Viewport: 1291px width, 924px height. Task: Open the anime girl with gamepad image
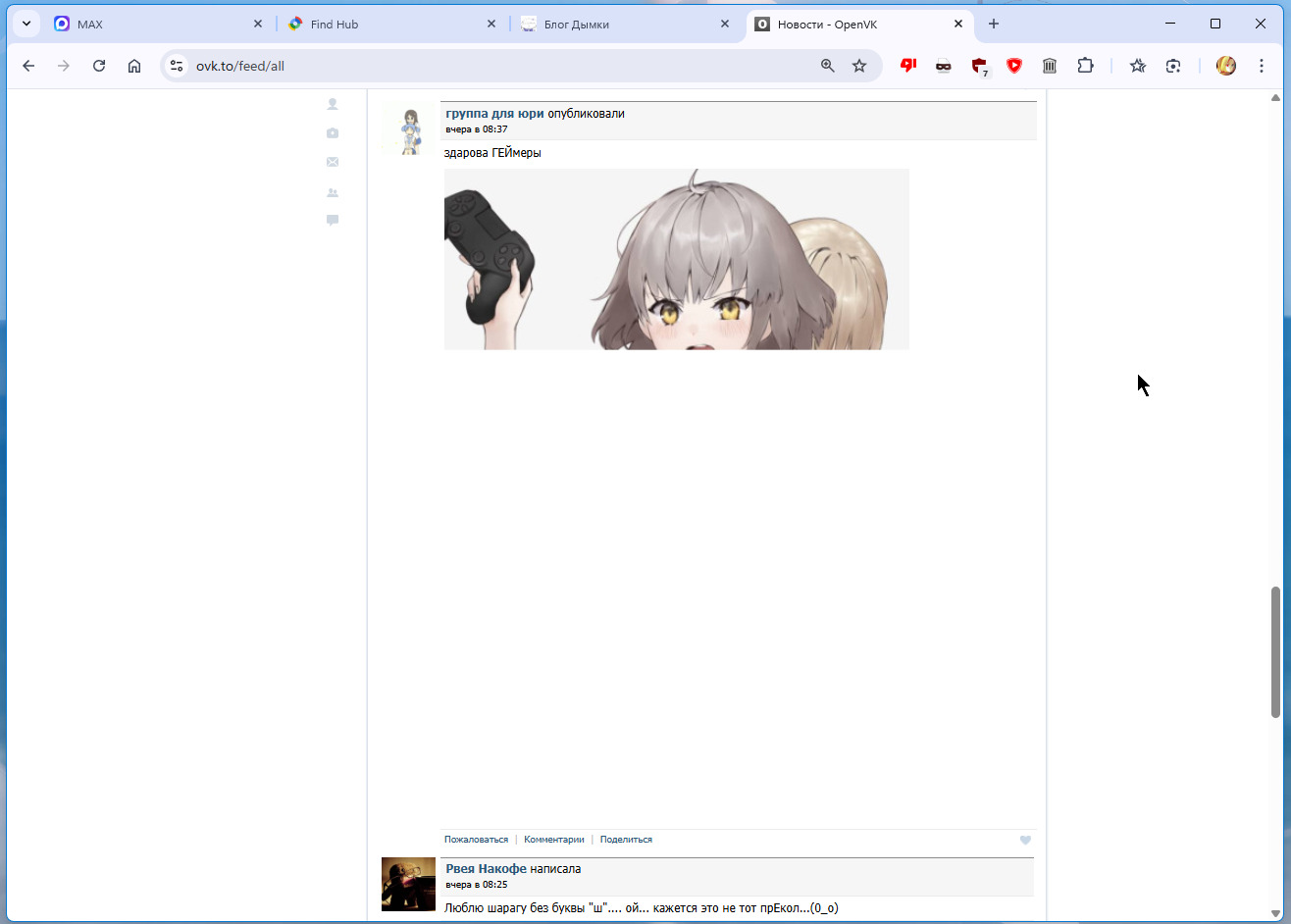[676, 259]
